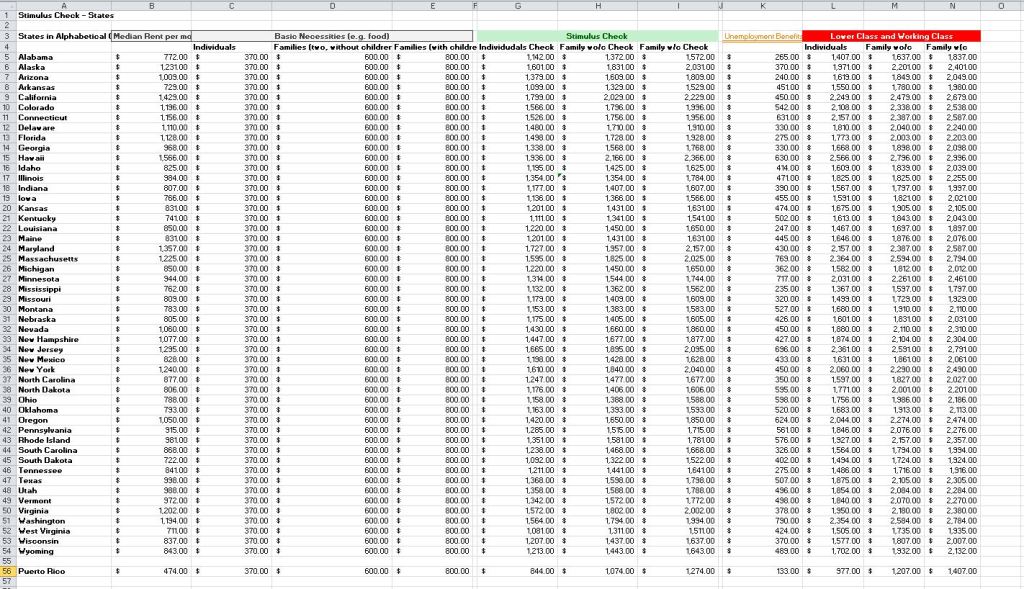Select the 'Median Rent per month' header cell
The image size is (1024, 589).
151,36
